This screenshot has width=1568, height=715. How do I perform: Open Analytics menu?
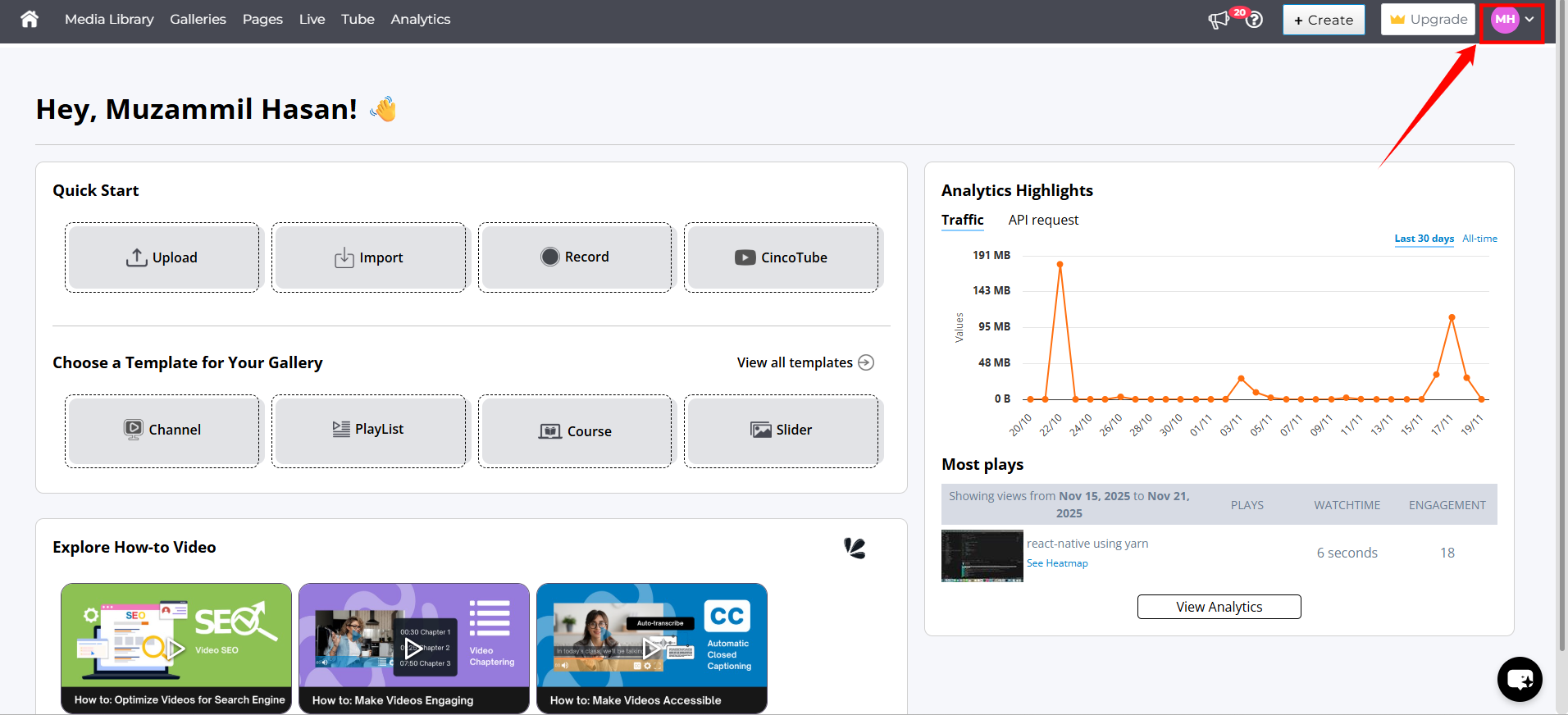(421, 19)
